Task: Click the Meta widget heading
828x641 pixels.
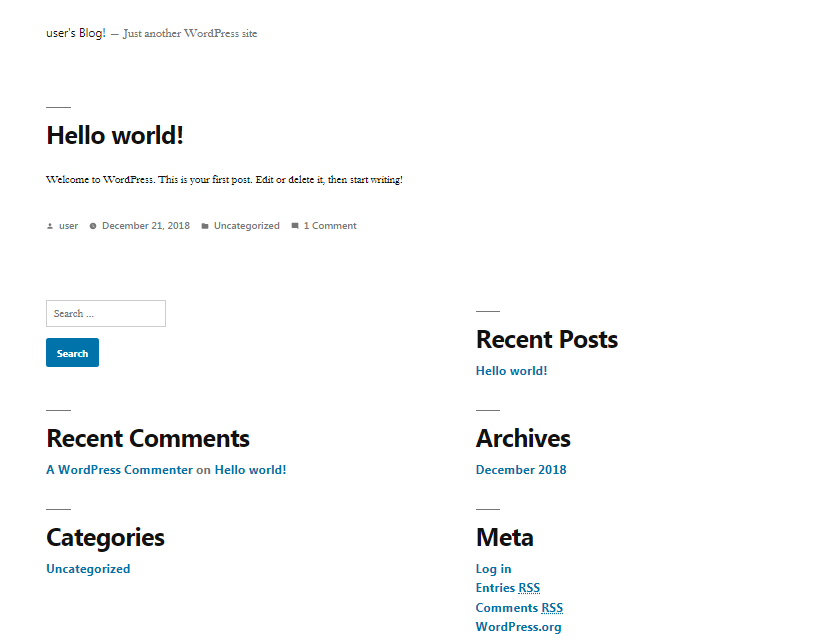Action: (505, 538)
